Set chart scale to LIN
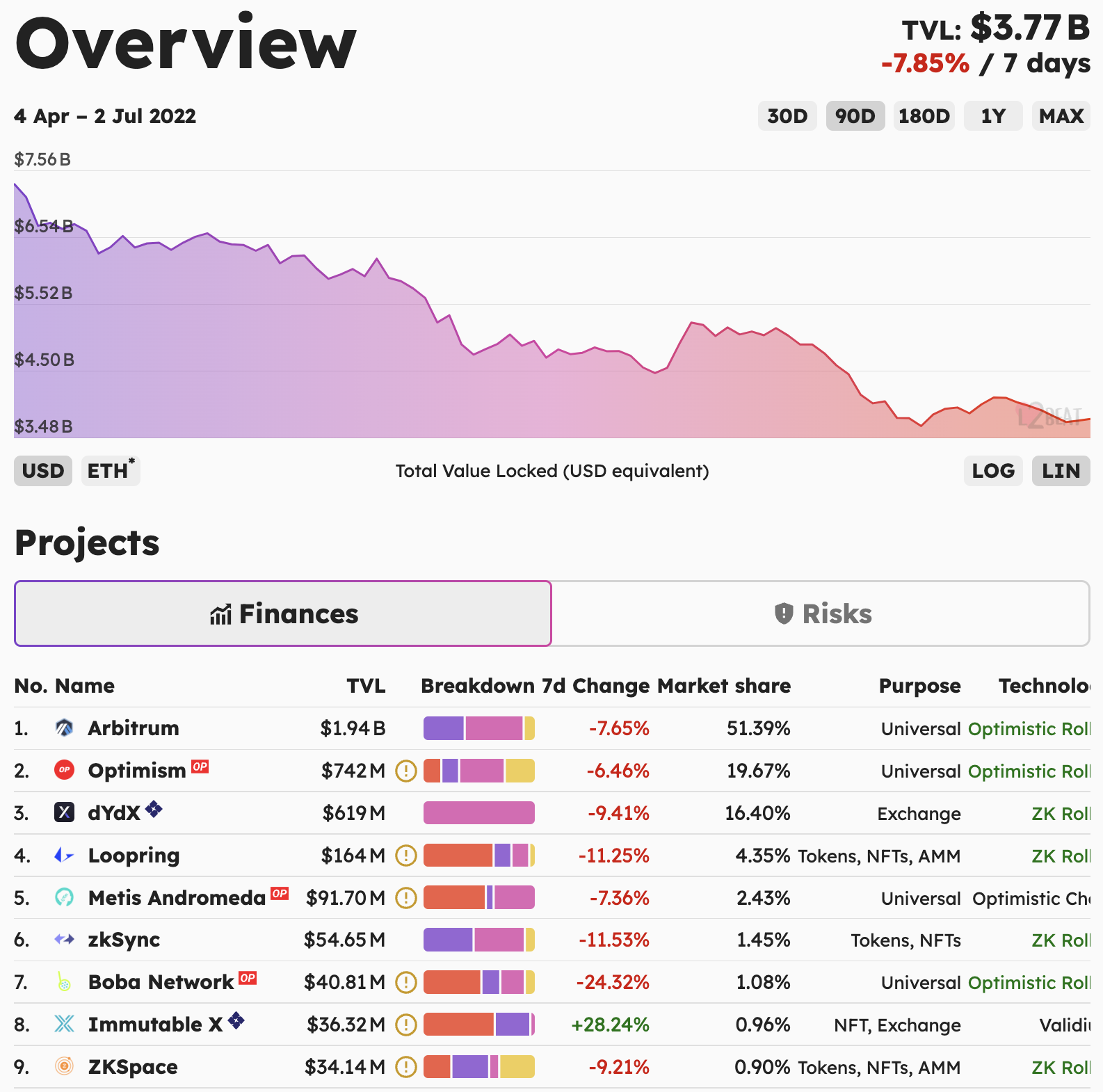 click(x=1061, y=471)
